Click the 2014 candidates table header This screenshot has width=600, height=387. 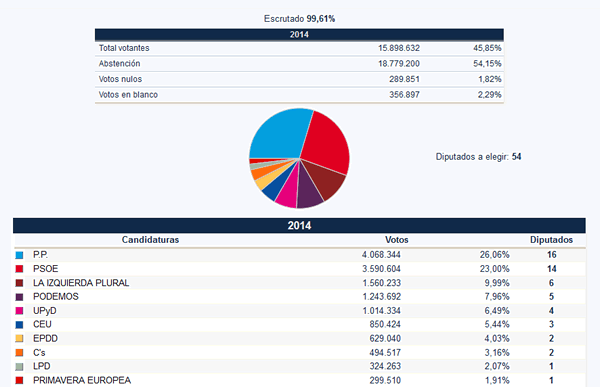click(x=299, y=225)
